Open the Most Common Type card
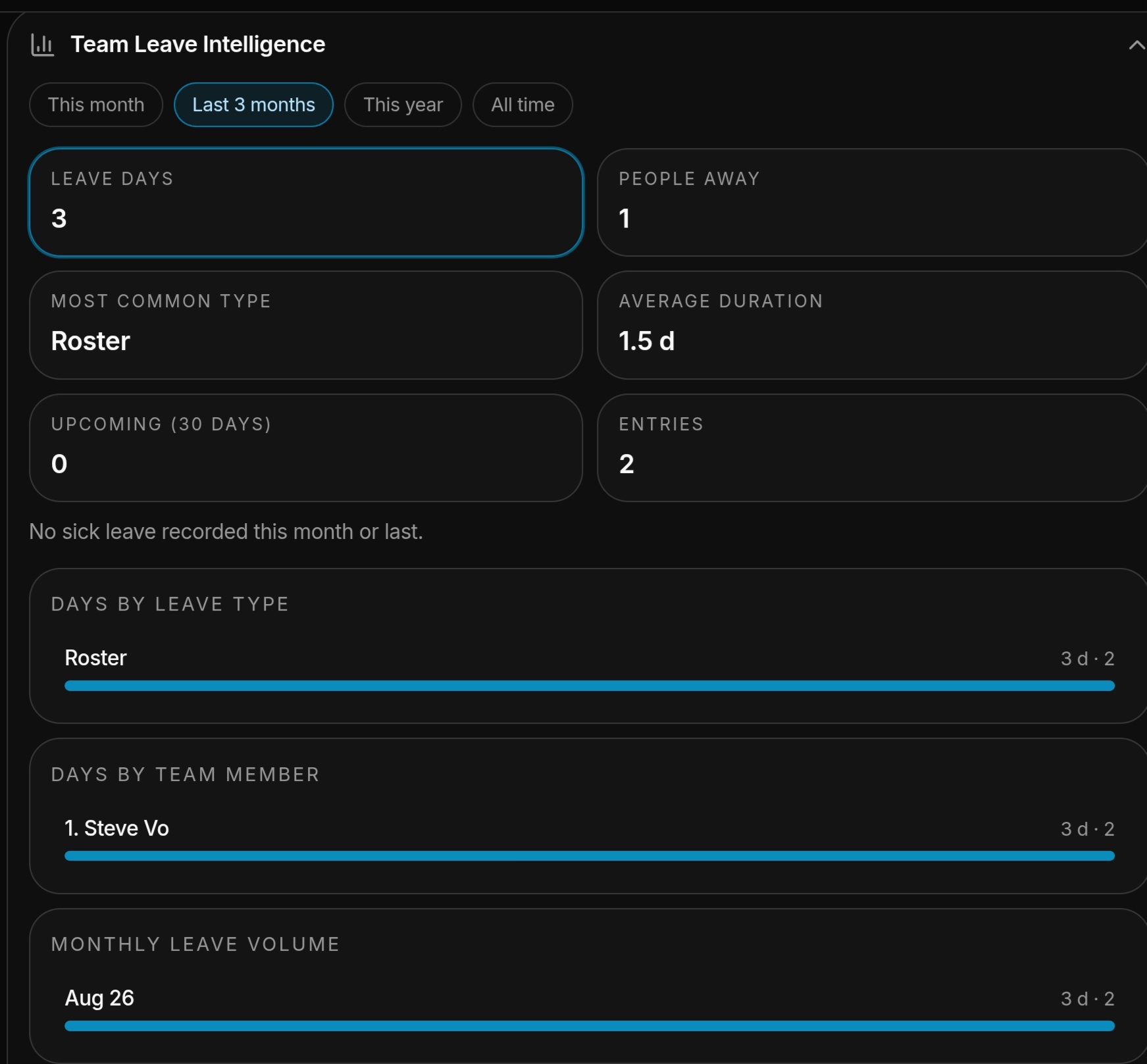 tap(306, 325)
